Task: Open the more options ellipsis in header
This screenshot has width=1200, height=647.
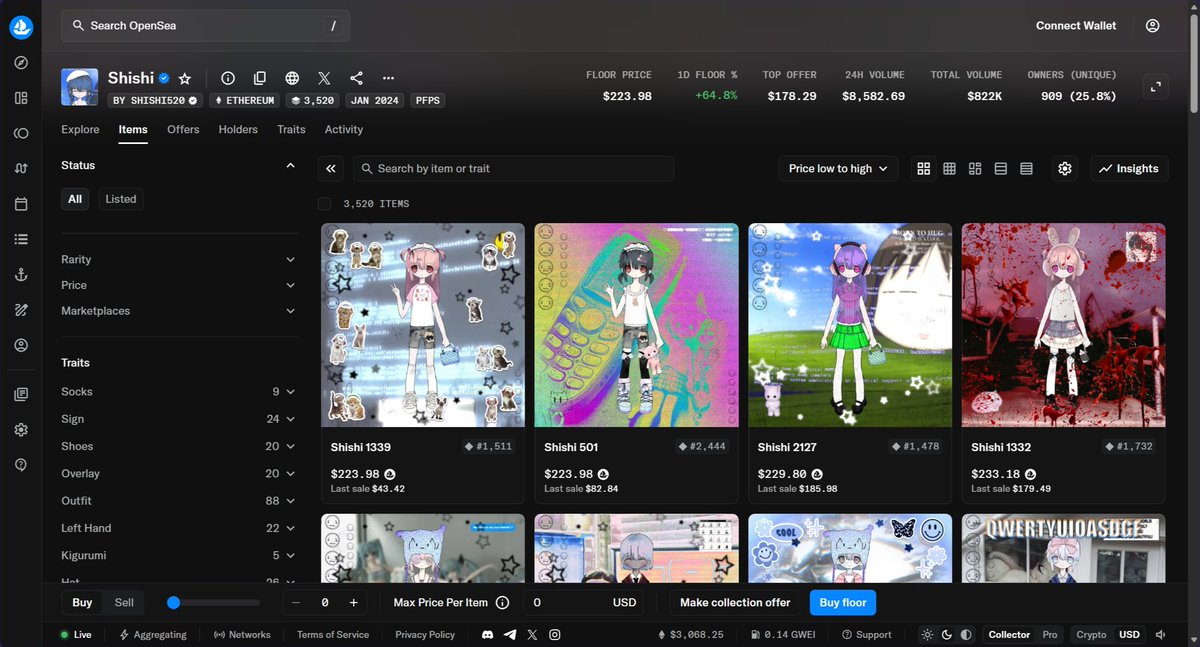Action: pos(388,78)
